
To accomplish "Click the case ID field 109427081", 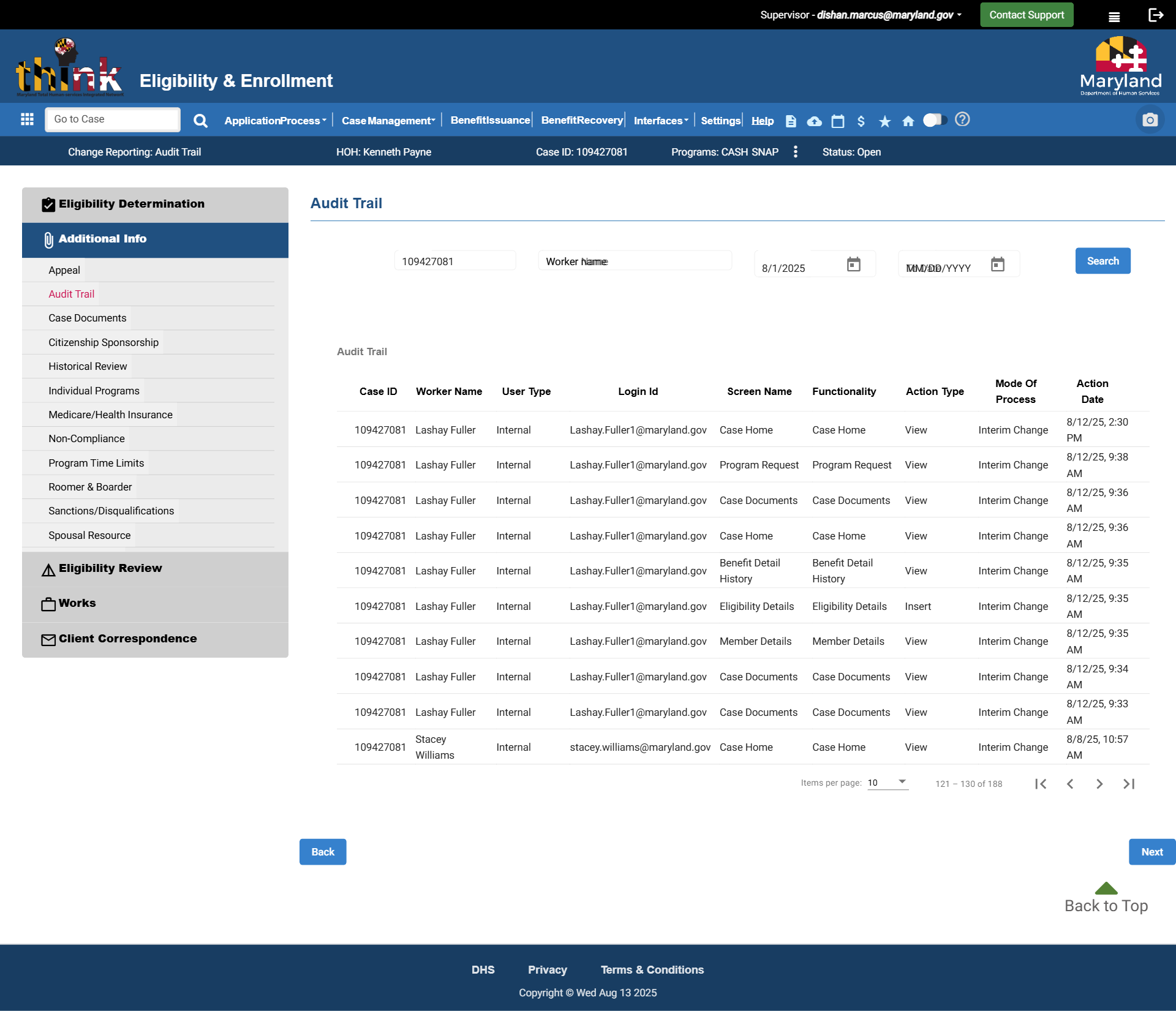I will (455, 261).
